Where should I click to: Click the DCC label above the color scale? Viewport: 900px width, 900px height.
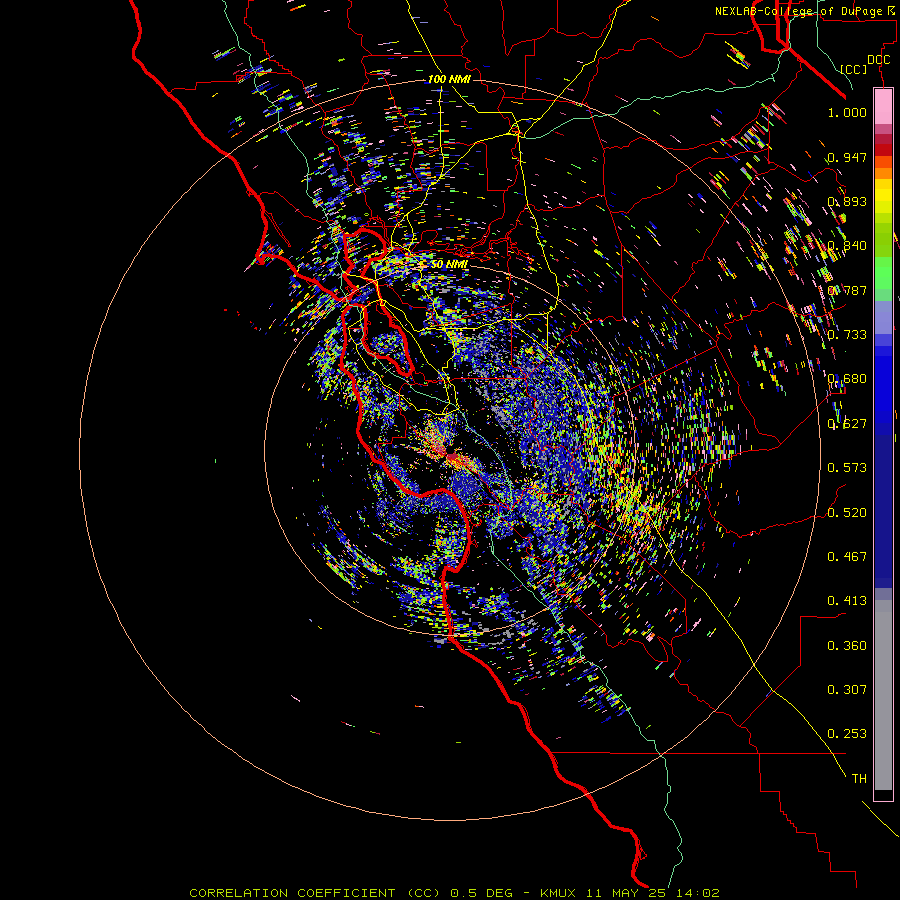tap(878, 60)
